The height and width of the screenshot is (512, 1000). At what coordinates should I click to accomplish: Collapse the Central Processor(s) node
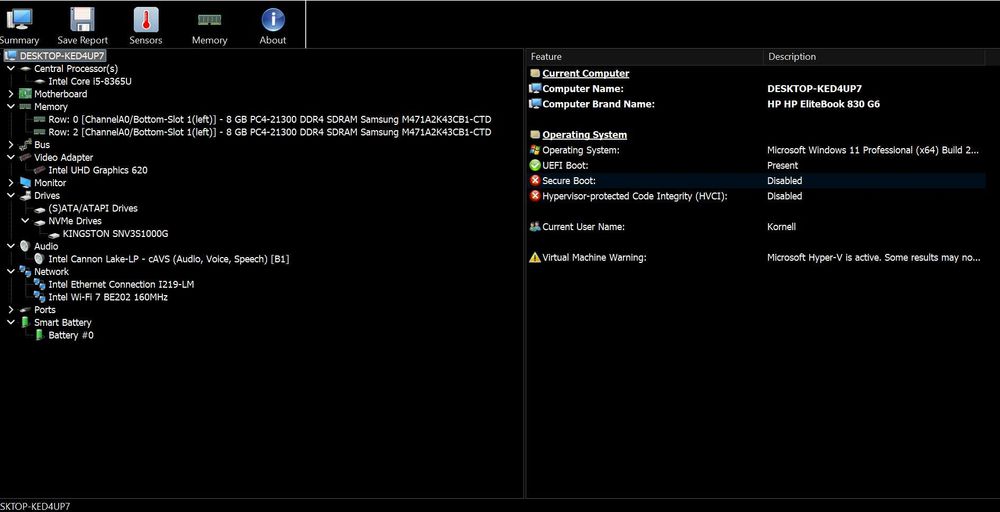click(11, 68)
